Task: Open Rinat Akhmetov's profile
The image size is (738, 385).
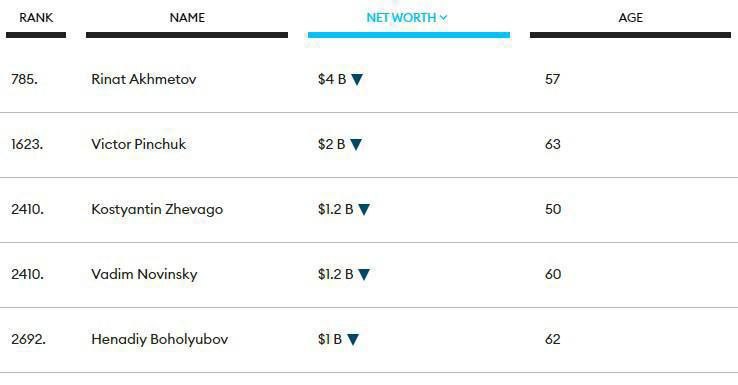Action: 144,79
